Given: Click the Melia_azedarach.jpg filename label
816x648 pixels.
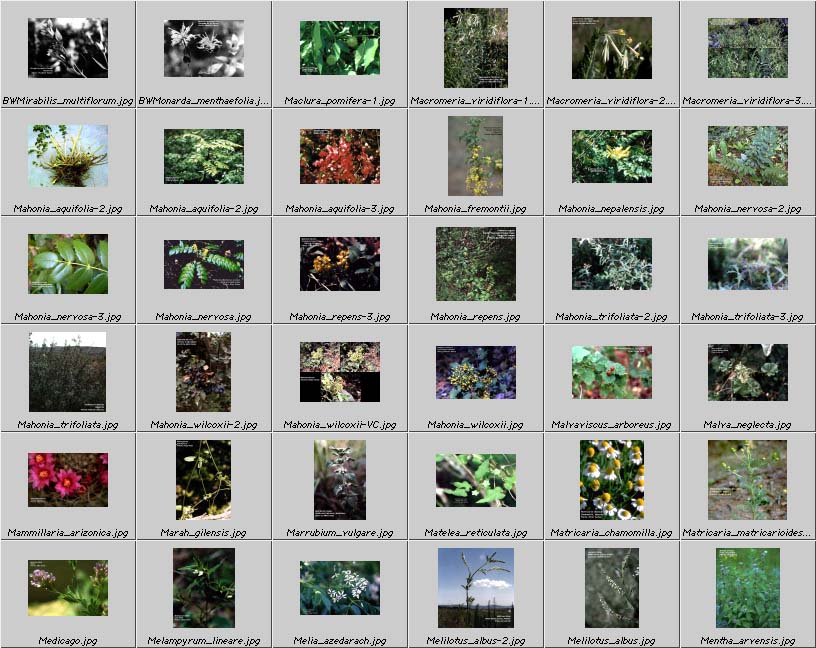Looking at the screenshot, I should pyautogui.click(x=340, y=641).
